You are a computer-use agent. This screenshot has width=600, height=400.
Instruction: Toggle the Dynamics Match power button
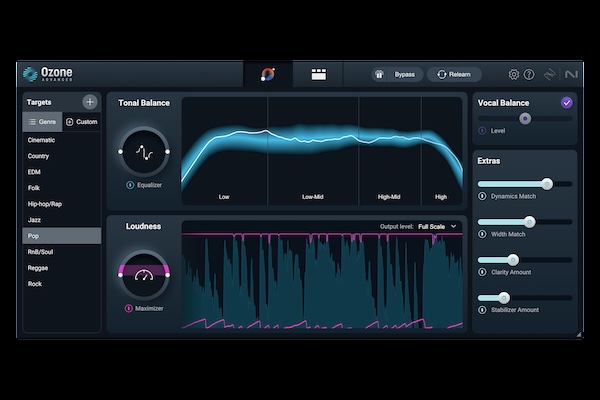pos(482,196)
